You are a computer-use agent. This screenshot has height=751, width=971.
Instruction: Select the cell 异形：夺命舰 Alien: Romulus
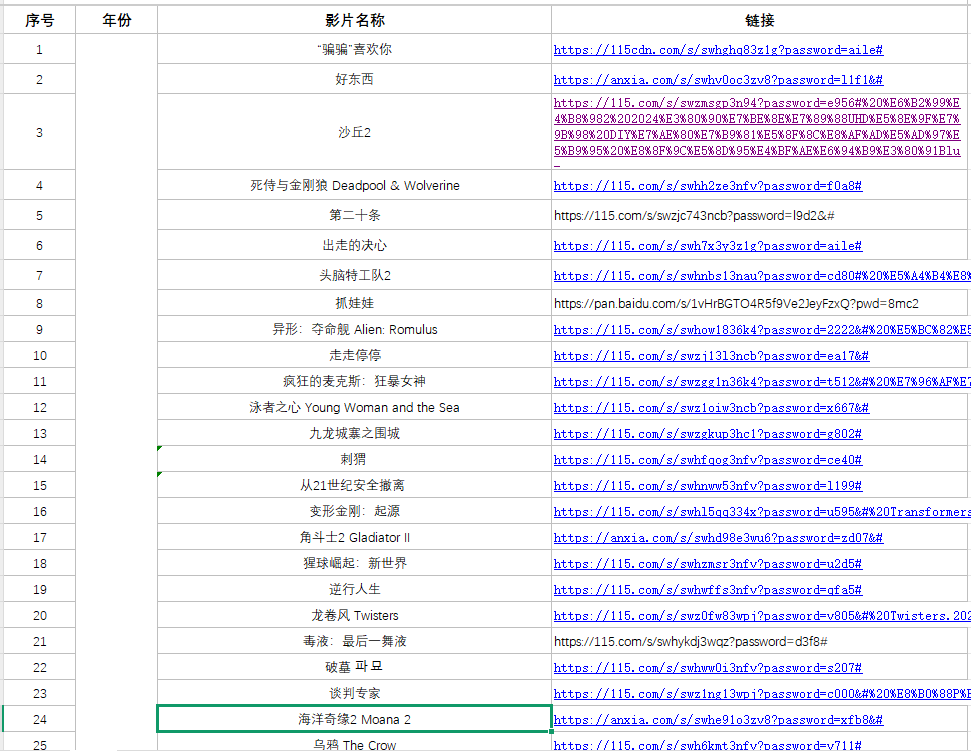354,329
